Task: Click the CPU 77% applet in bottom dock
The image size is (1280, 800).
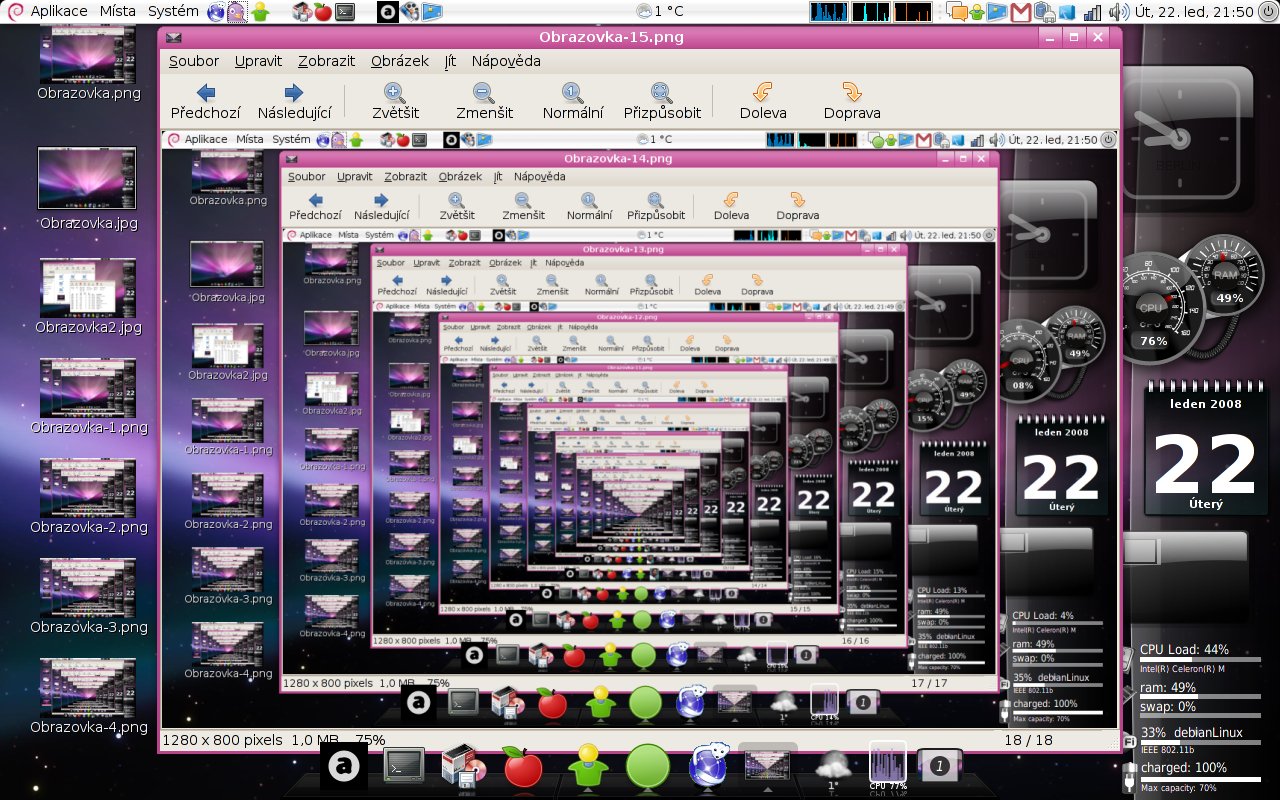Action: click(x=887, y=765)
